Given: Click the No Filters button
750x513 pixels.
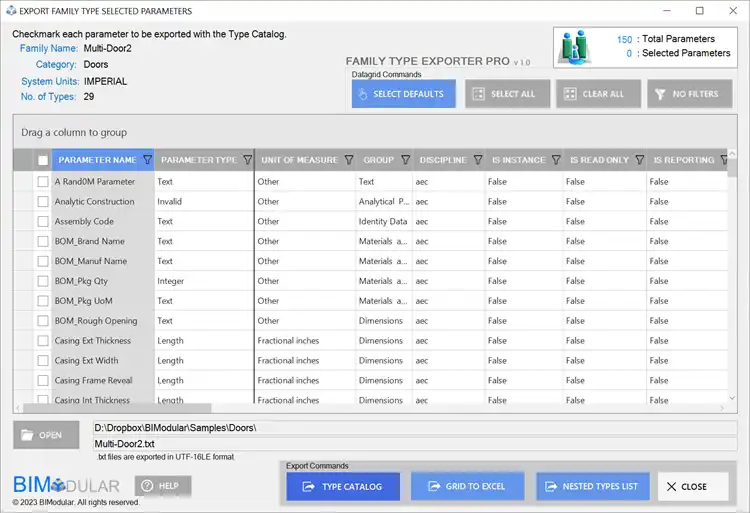Looking at the screenshot, I should coord(690,94).
